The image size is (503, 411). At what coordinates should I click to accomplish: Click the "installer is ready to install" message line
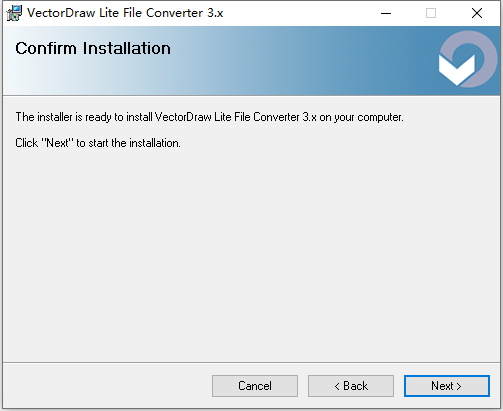coord(209,117)
